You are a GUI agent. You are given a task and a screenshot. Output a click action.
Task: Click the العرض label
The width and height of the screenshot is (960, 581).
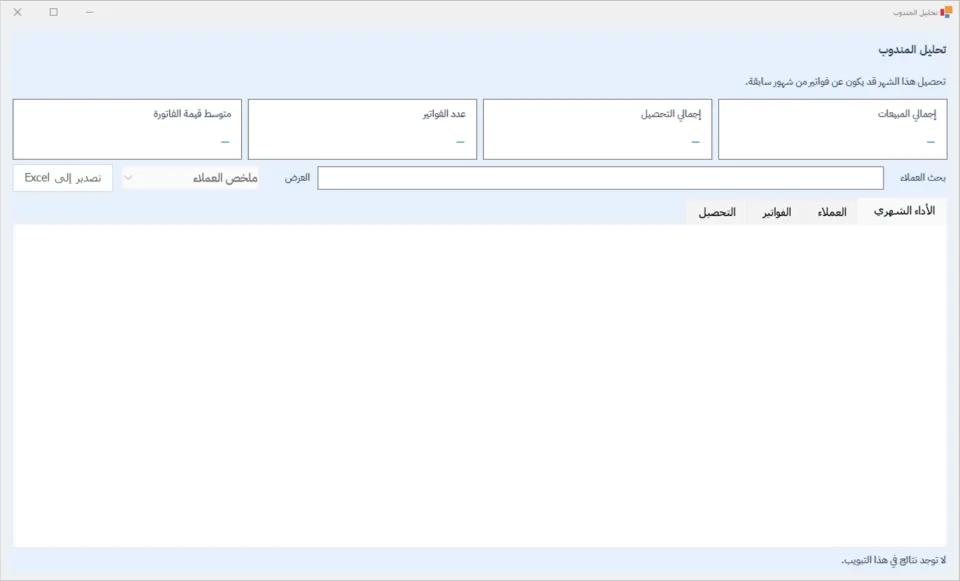tap(298, 178)
